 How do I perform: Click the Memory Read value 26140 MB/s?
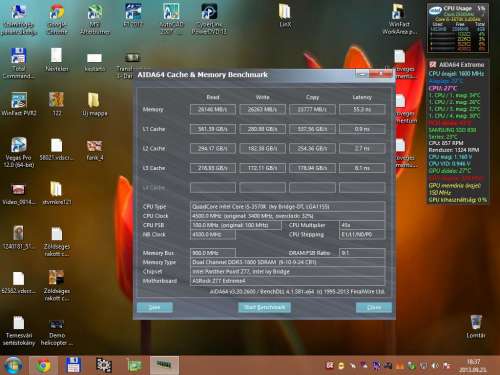point(213,109)
